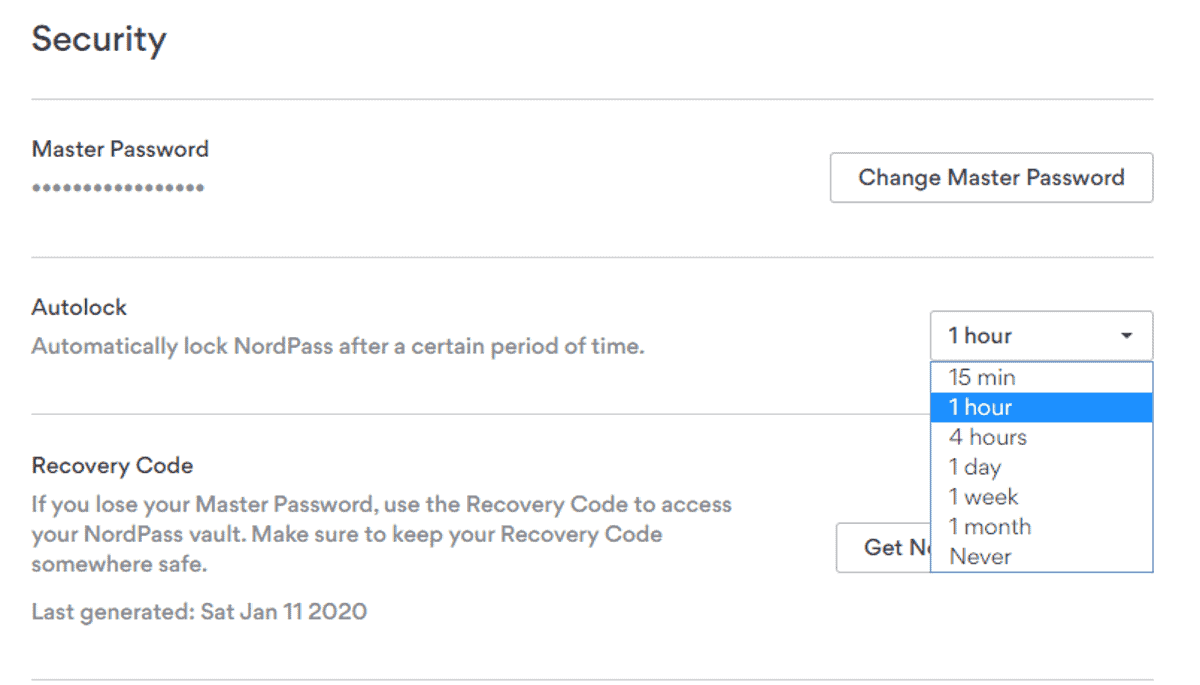1200x685 pixels.
Task: Click the Security page heading
Action: coord(99,40)
